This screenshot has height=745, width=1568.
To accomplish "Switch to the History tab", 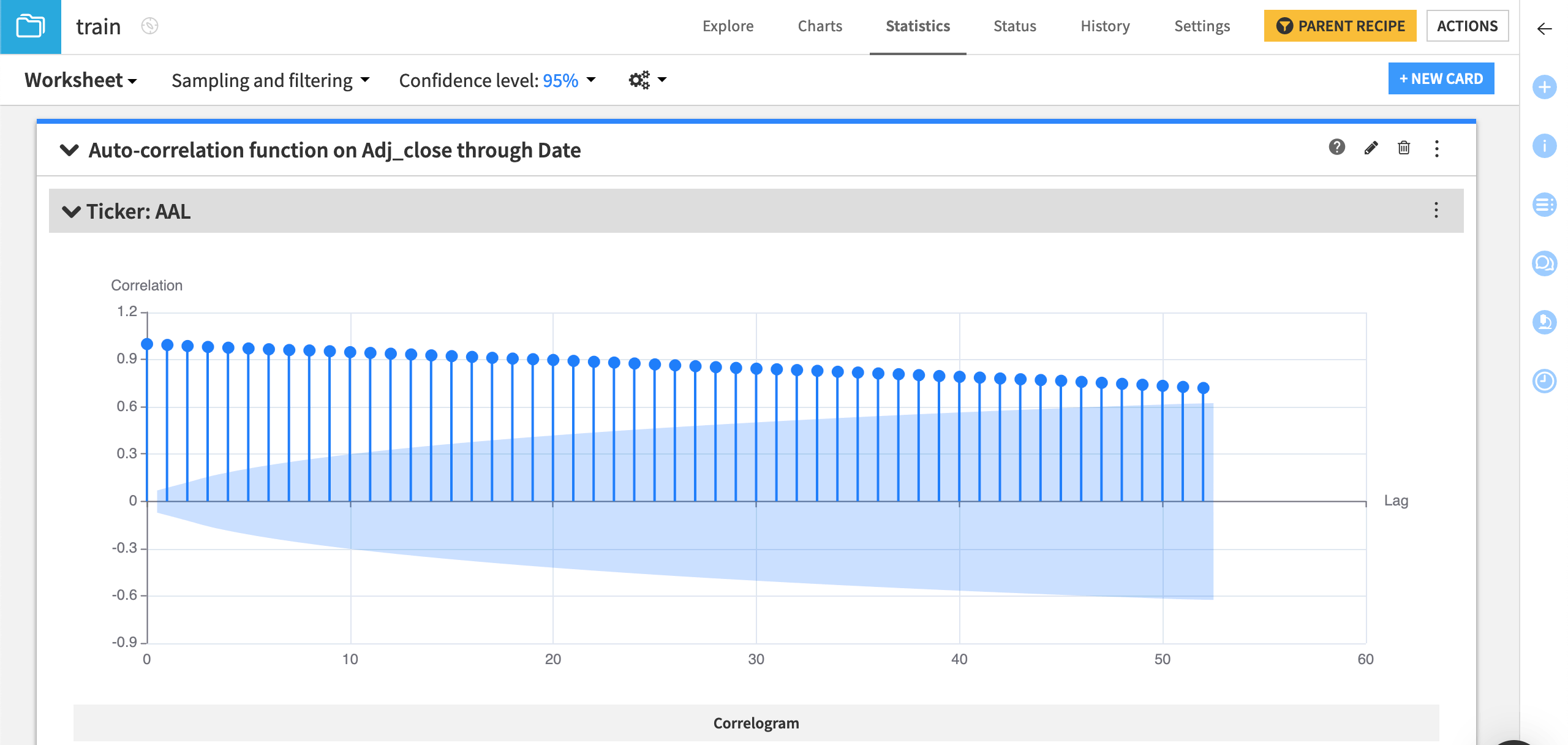I will 1104,26.
